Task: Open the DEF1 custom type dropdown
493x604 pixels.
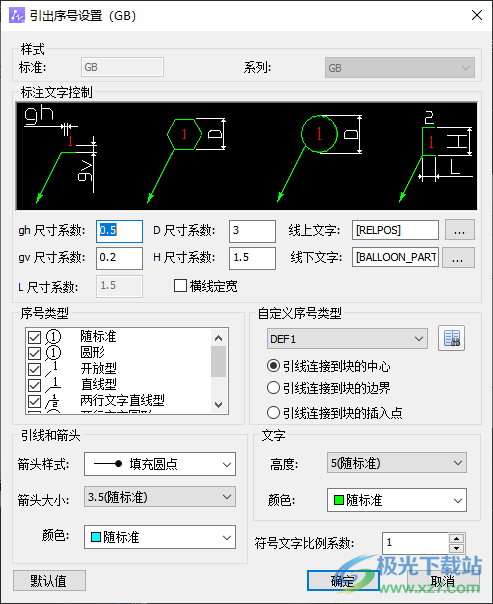Action: tap(347, 339)
